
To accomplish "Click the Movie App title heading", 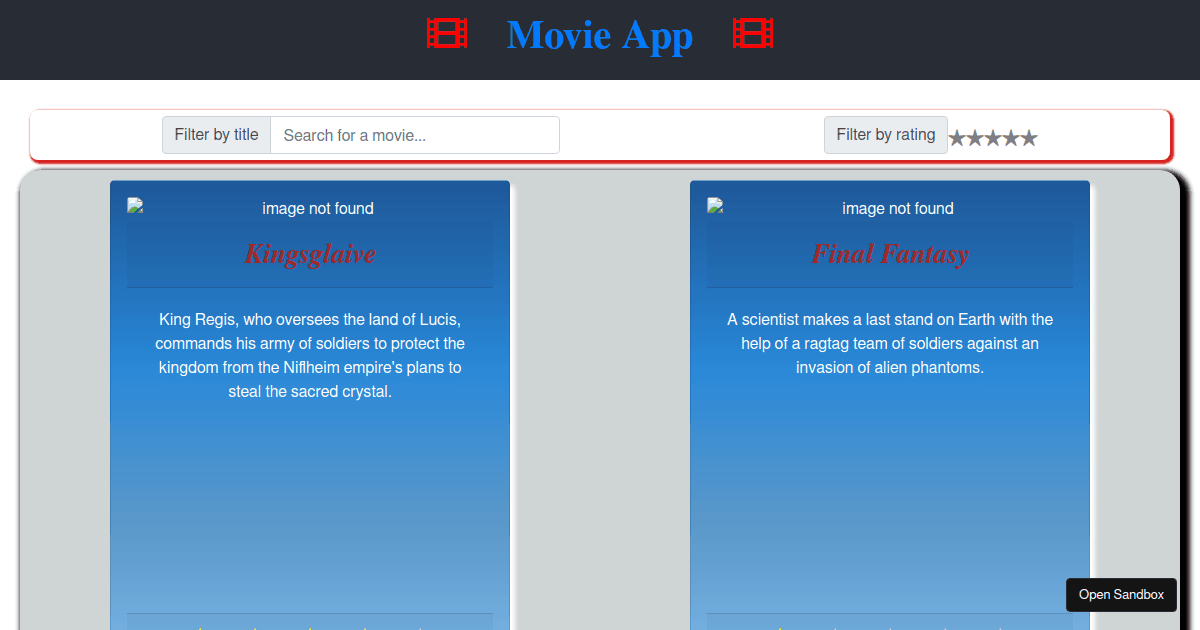I will coord(599,35).
